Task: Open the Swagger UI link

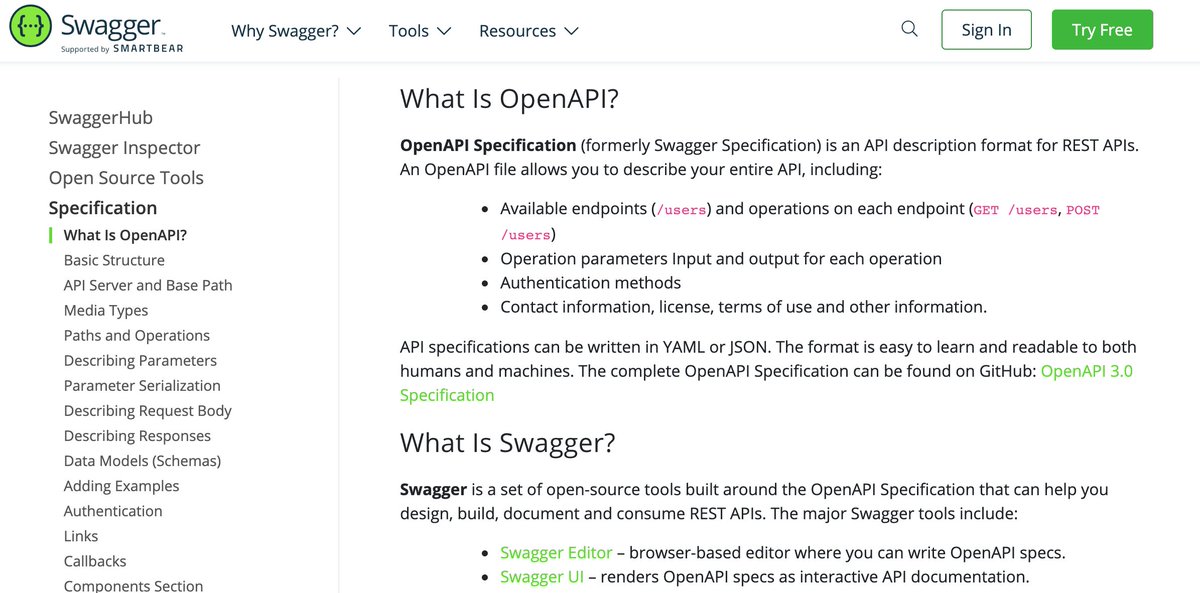Action: point(542,577)
